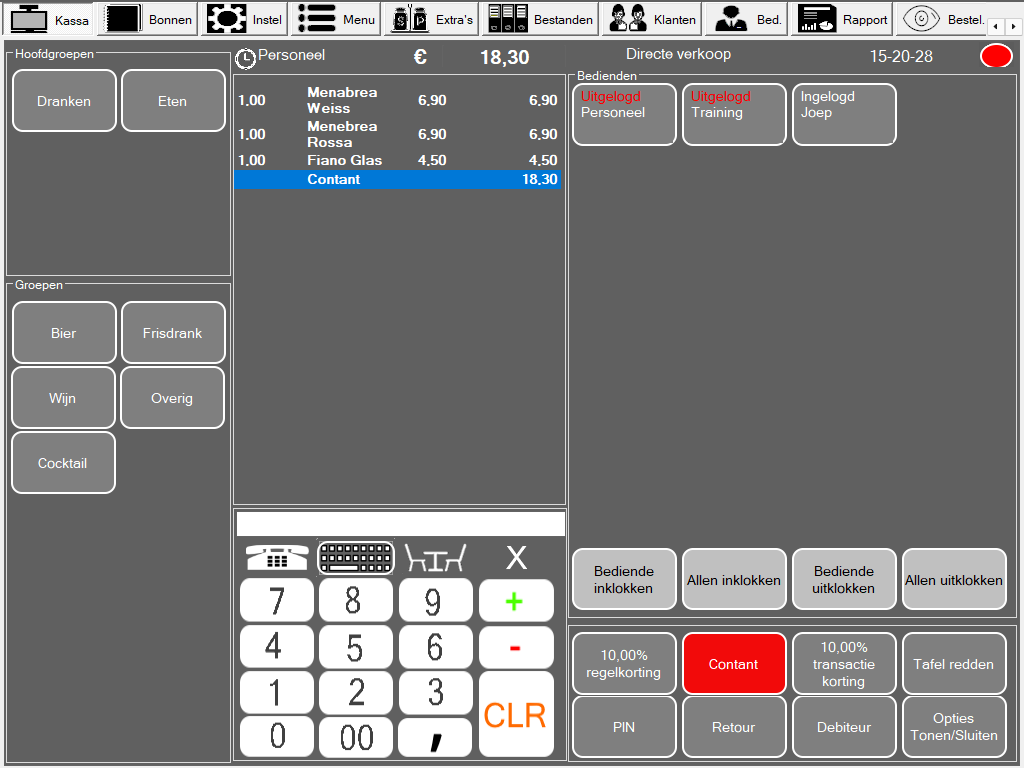Image resolution: width=1024 pixels, height=768 pixels.
Task: Click the table and chairs icon
Action: (x=435, y=558)
